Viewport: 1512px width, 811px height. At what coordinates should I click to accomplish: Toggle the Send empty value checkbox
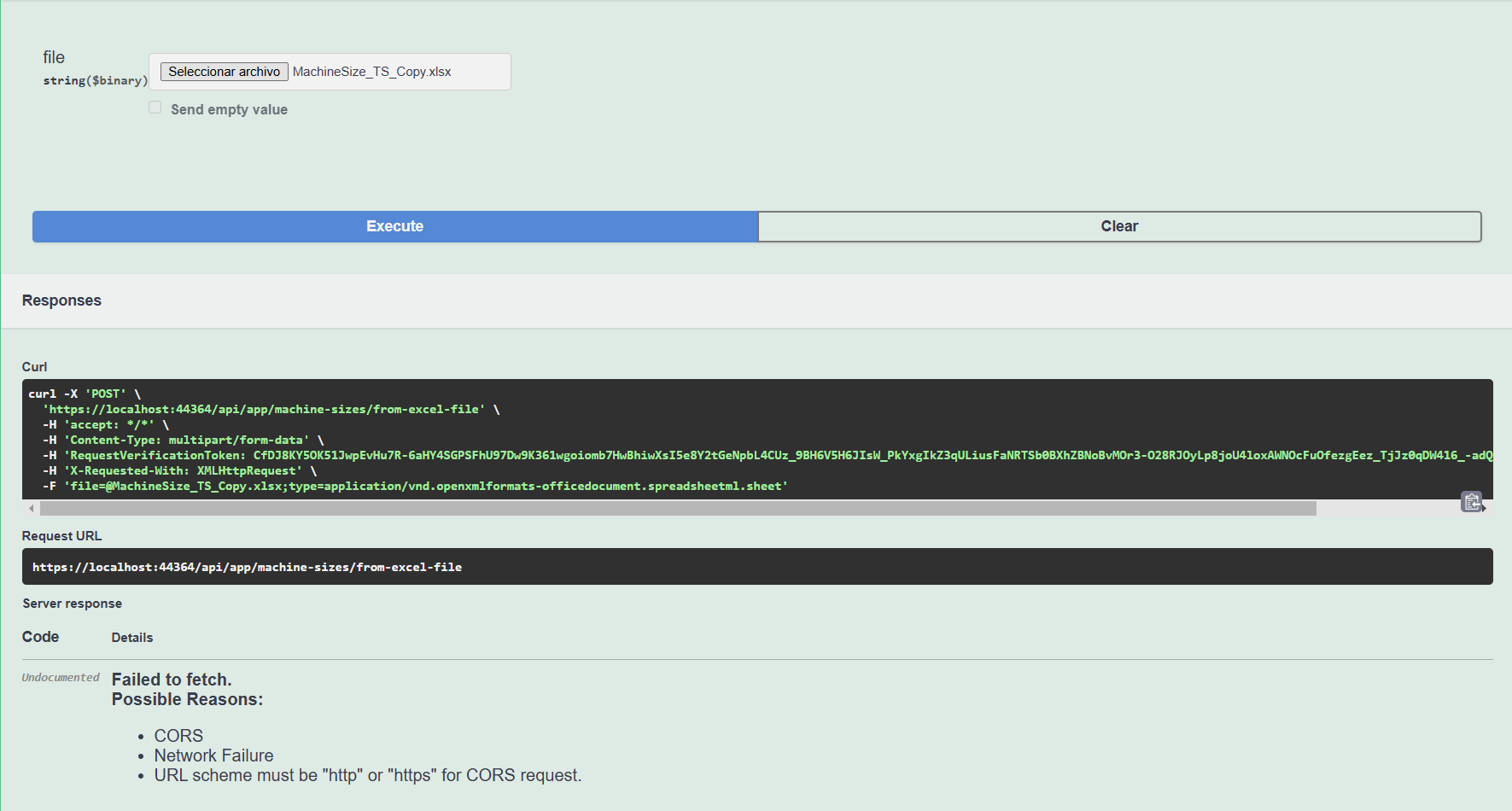click(x=155, y=108)
